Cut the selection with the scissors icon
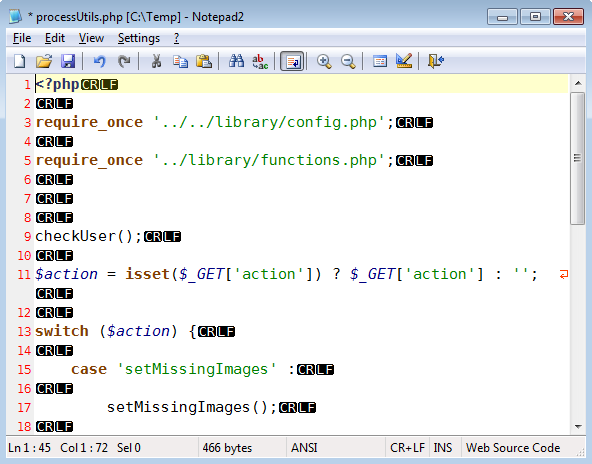 point(156,61)
